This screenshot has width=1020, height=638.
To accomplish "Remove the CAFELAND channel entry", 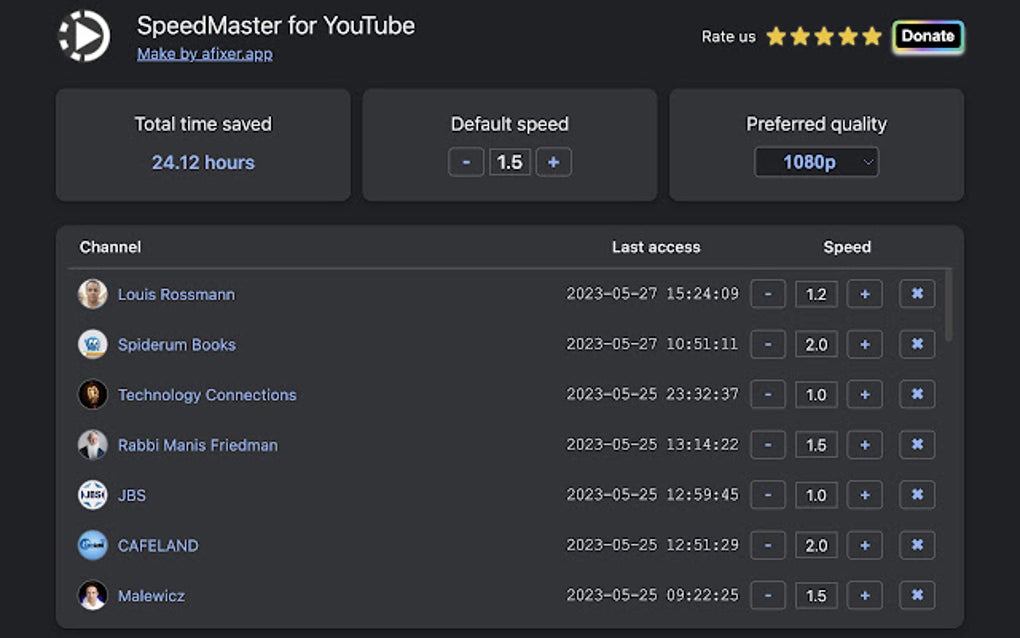I will pyautogui.click(x=917, y=545).
